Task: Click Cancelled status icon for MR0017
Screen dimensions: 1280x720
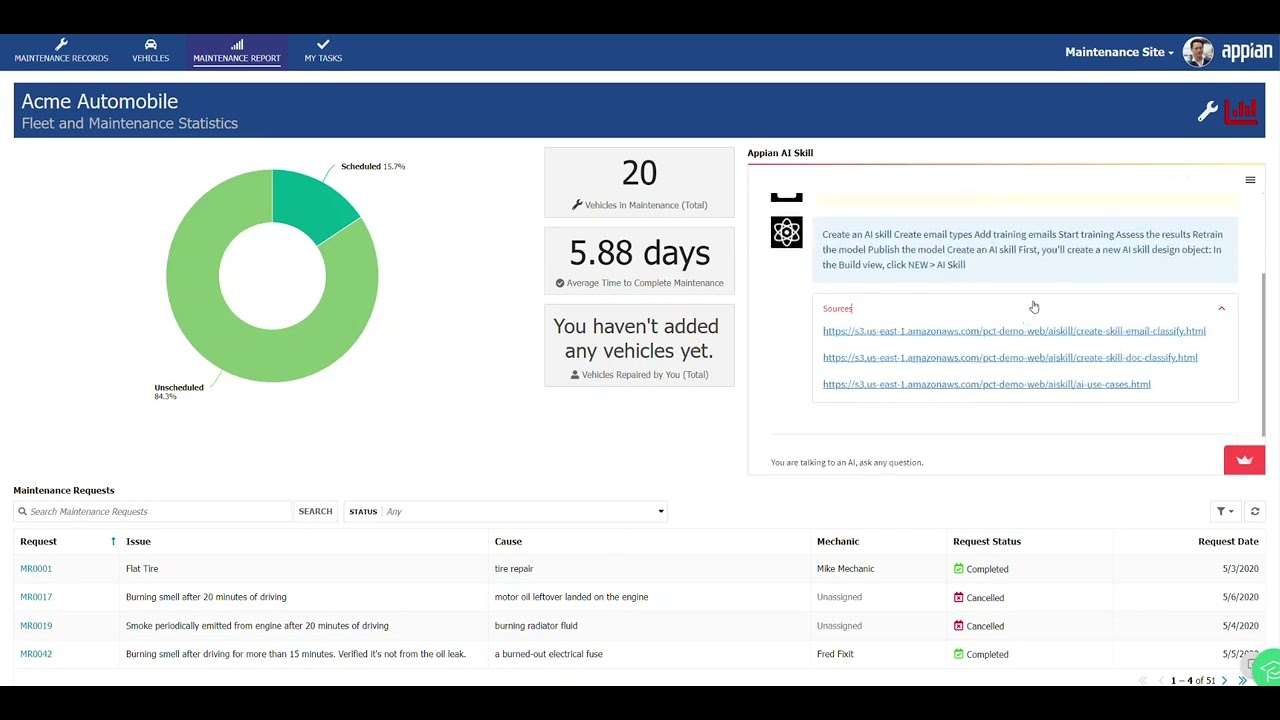Action: point(958,598)
